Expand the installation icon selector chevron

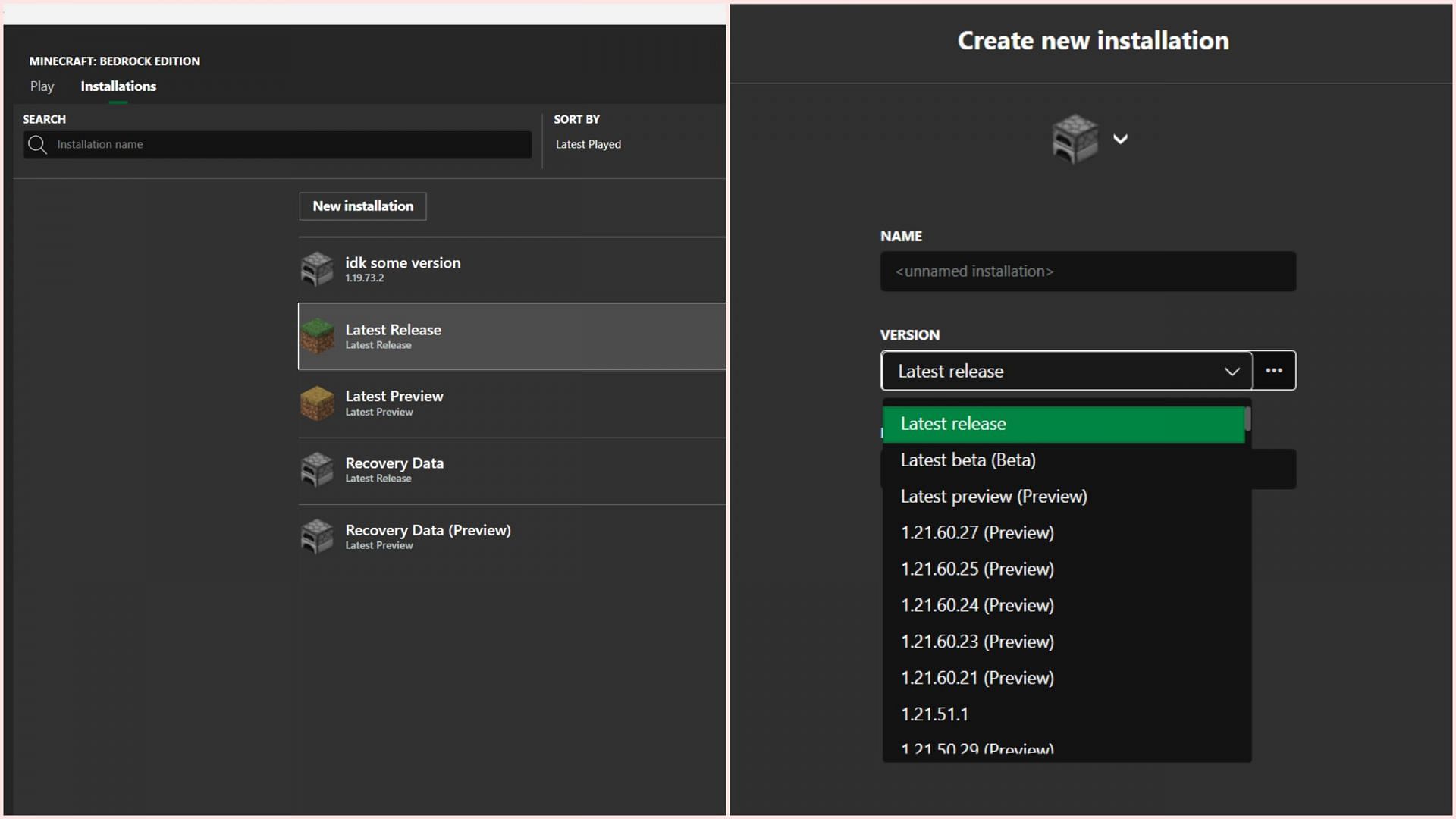coord(1119,138)
